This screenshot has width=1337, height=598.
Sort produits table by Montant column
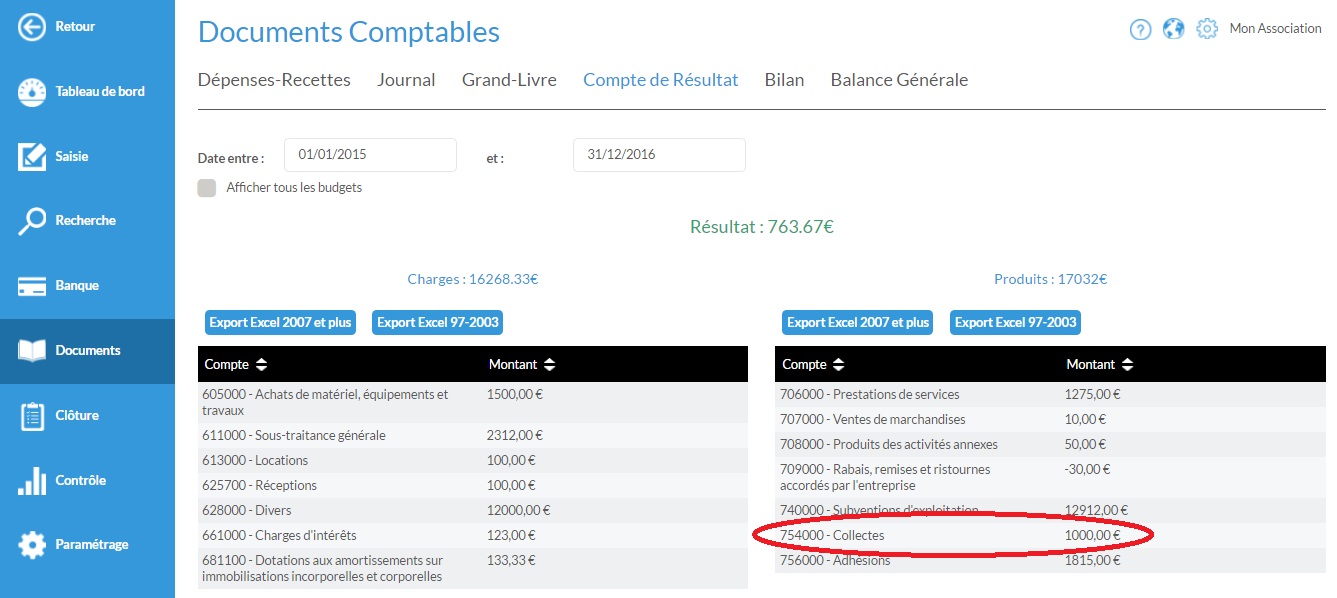1127,365
